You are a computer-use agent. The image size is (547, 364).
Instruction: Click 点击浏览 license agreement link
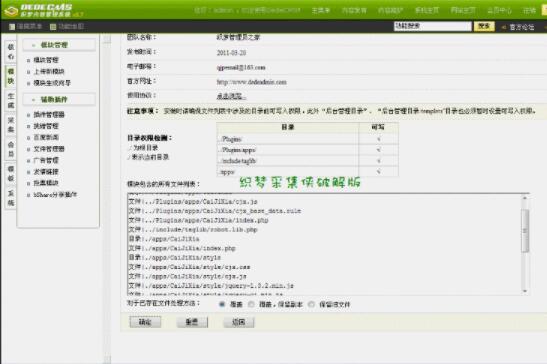coord(231,96)
